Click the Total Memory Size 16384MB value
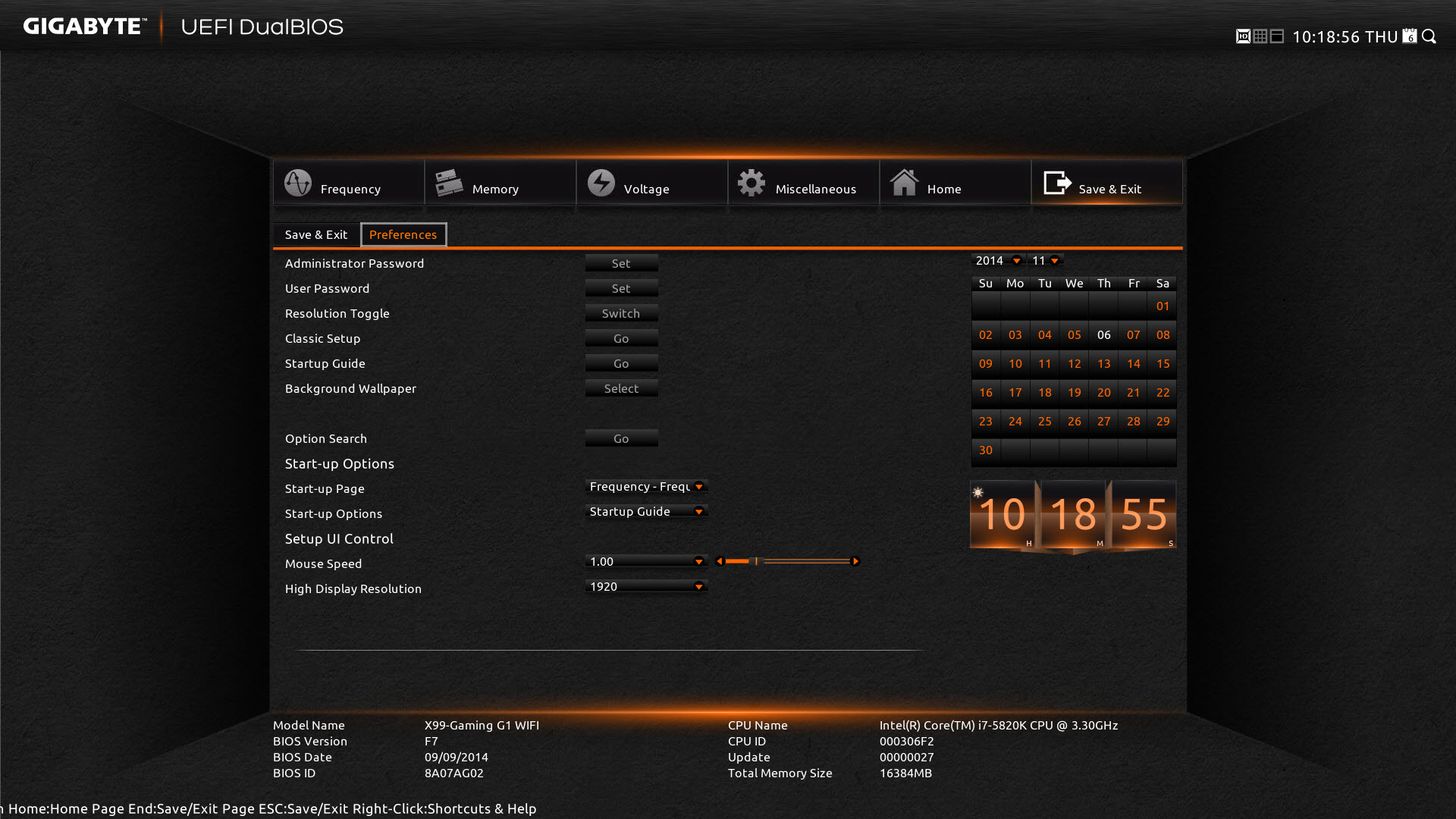 tap(905, 773)
